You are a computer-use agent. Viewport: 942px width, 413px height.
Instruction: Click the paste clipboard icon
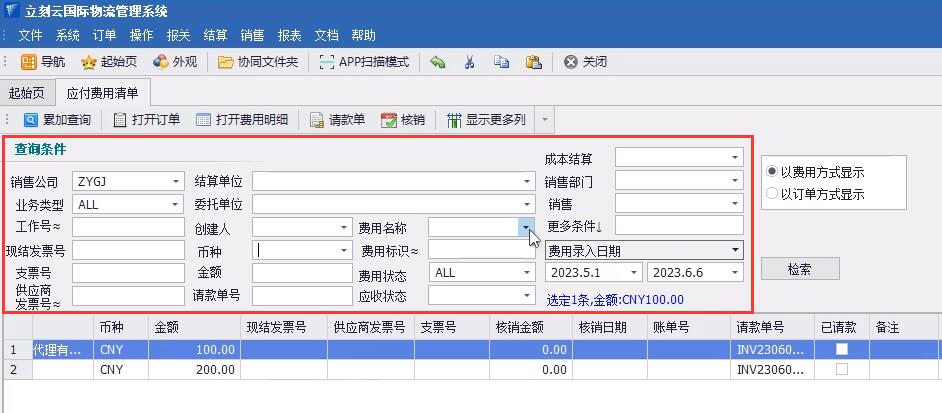pyautogui.click(x=533, y=62)
